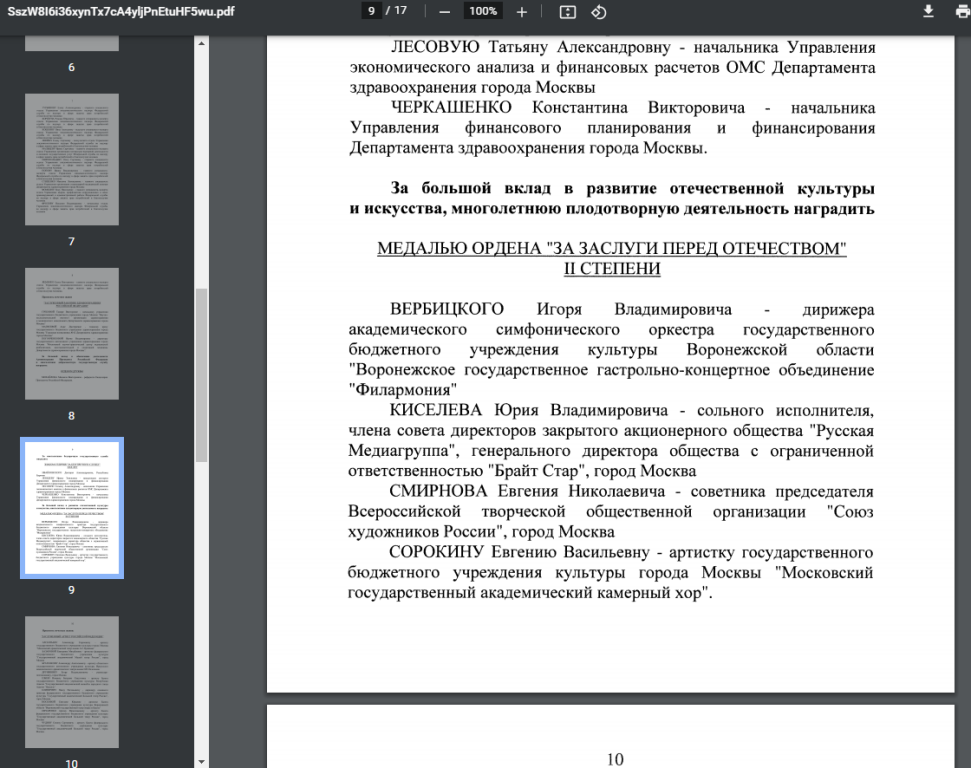Click the zoom in plus button
The height and width of the screenshot is (768, 971).
point(521,12)
